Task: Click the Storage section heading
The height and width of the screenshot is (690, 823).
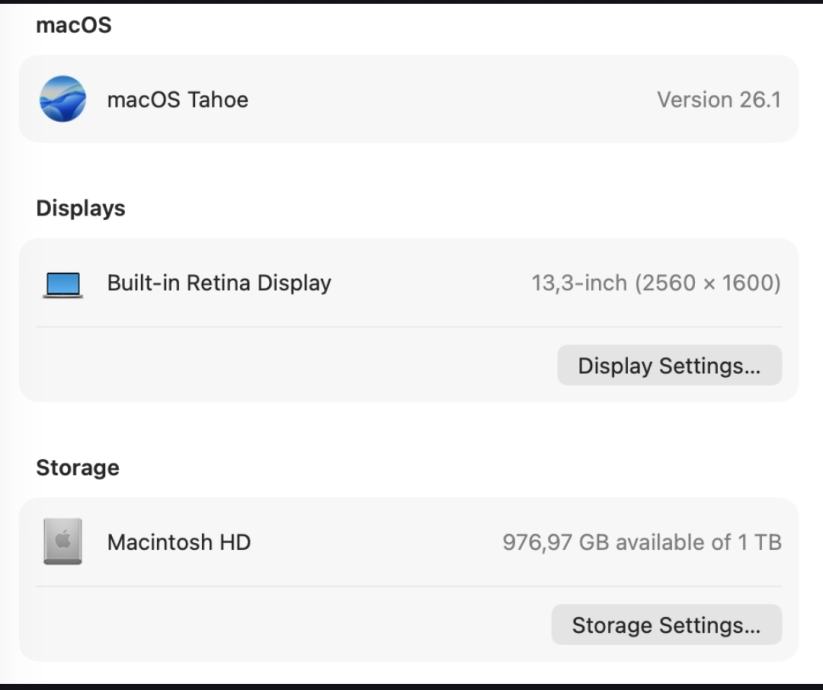Action: (x=78, y=467)
